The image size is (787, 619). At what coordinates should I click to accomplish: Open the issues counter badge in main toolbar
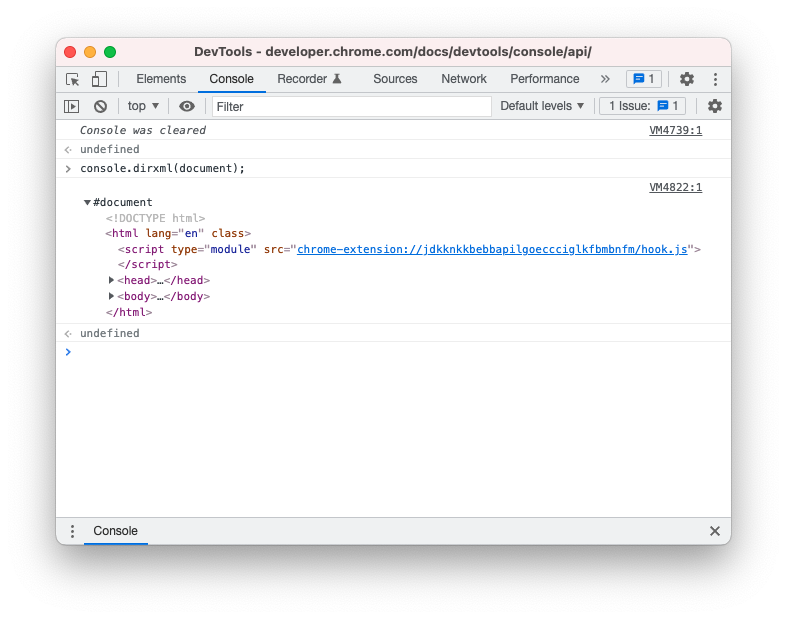pos(643,79)
